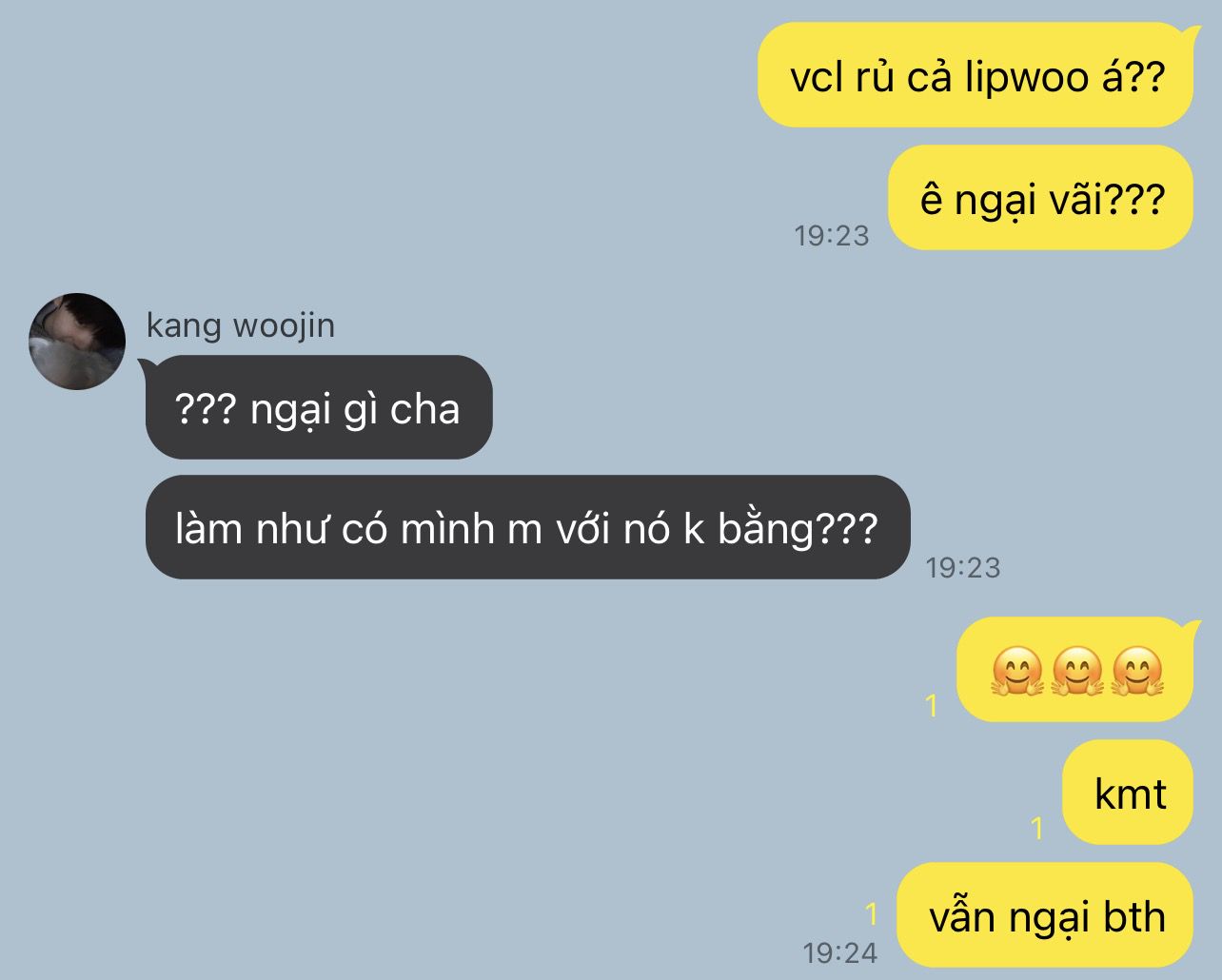Tap the sender name kang woojin
The image size is (1222, 980).
point(241,326)
